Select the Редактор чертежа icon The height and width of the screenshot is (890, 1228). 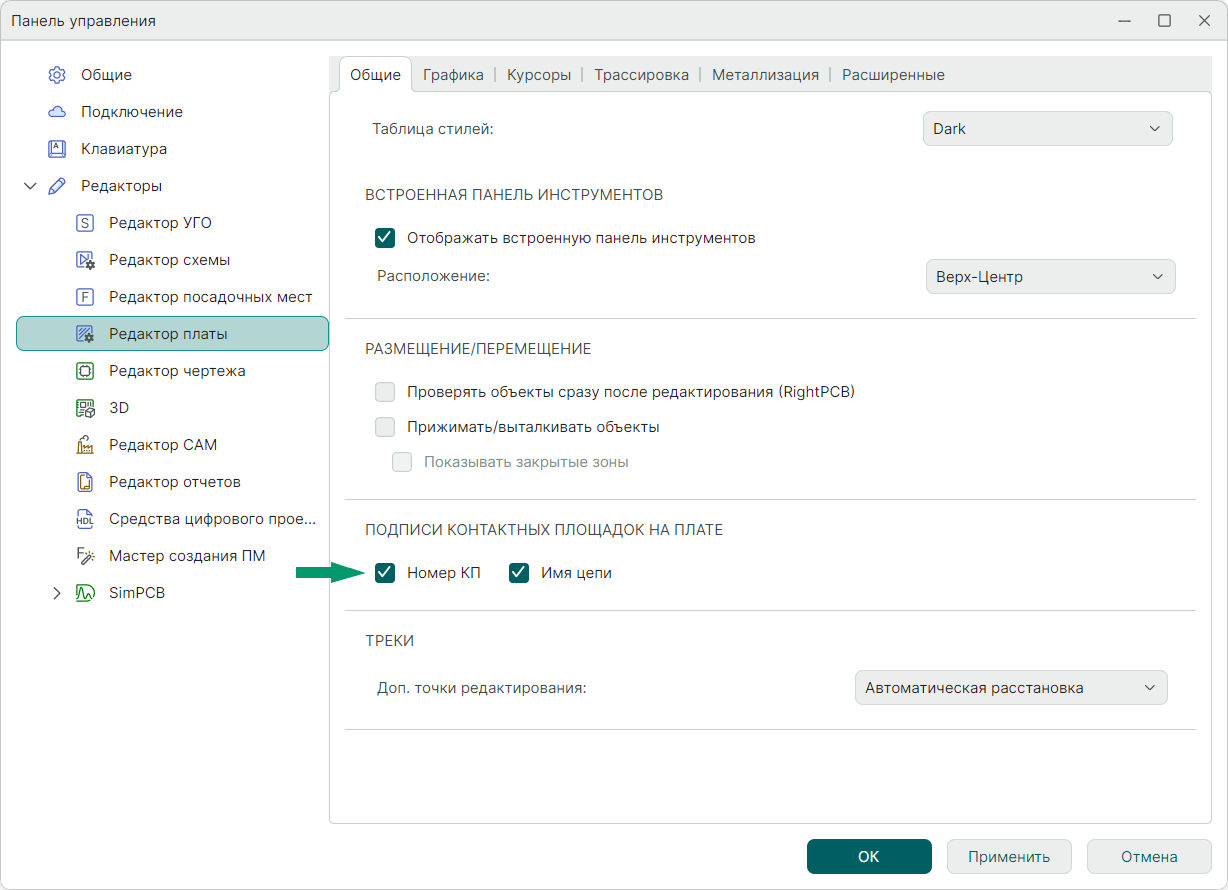(x=85, y=371)
